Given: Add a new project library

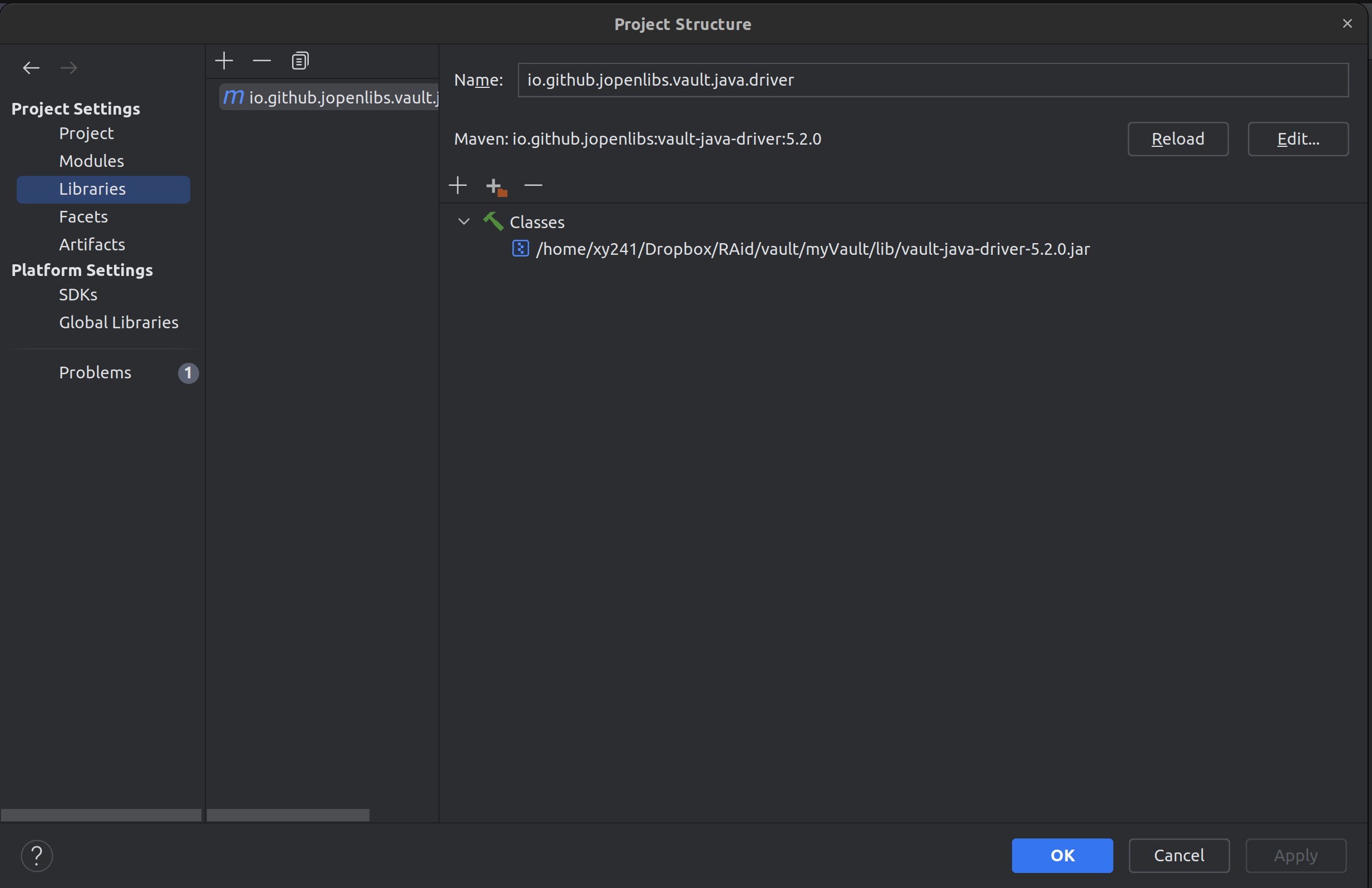Looking at the screenshot, I should click(x=224, y=61).
